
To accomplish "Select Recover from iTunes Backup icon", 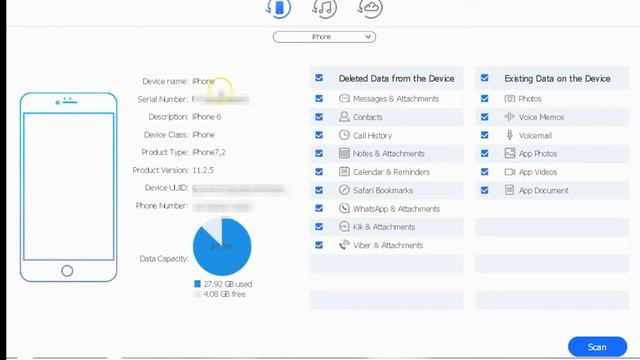I will tap(324, 7).
